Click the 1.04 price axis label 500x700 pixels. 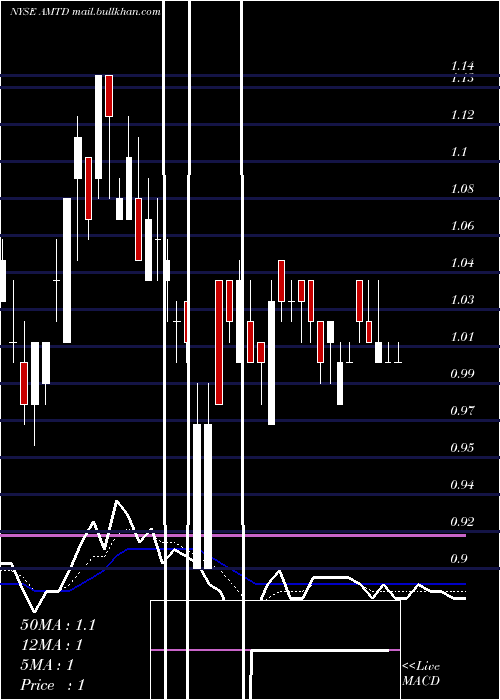[462, 262]
